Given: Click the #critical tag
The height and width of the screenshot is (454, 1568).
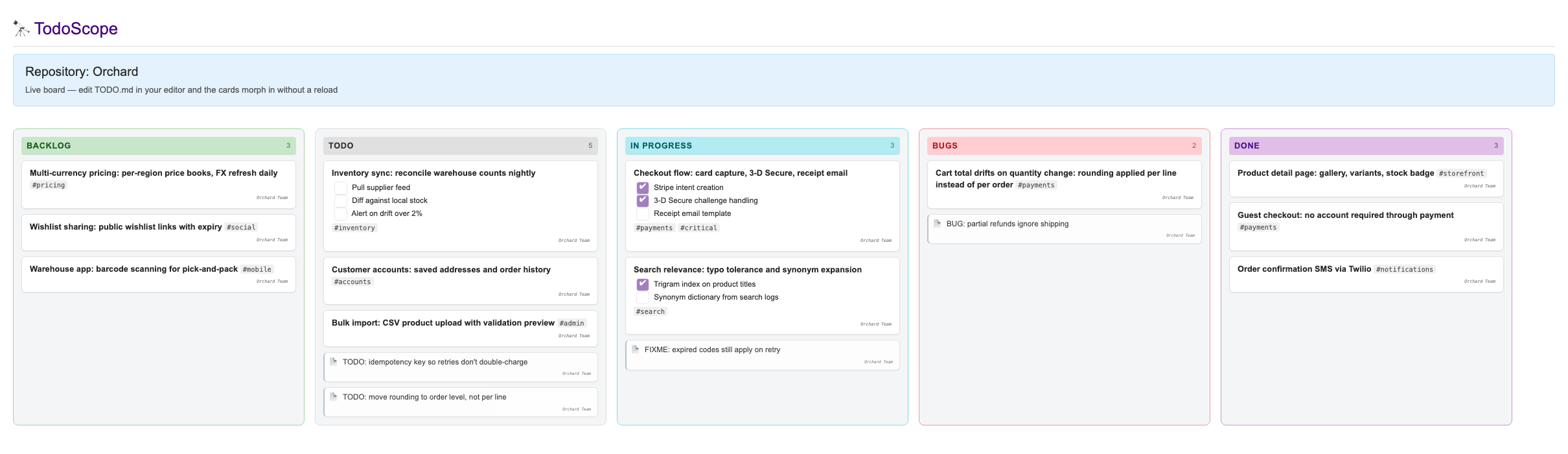Looking at the screenshot, I should pos(698,228).
